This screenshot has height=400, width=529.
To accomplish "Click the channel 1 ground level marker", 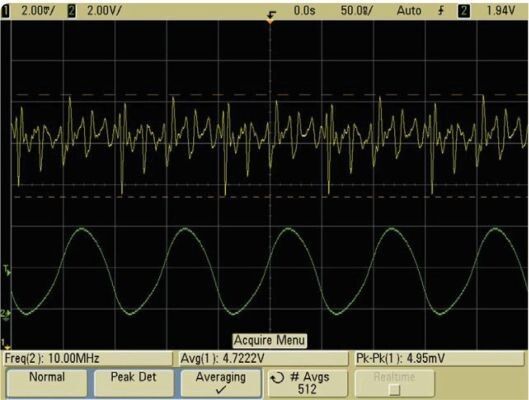I will click(x=5, y=344).
